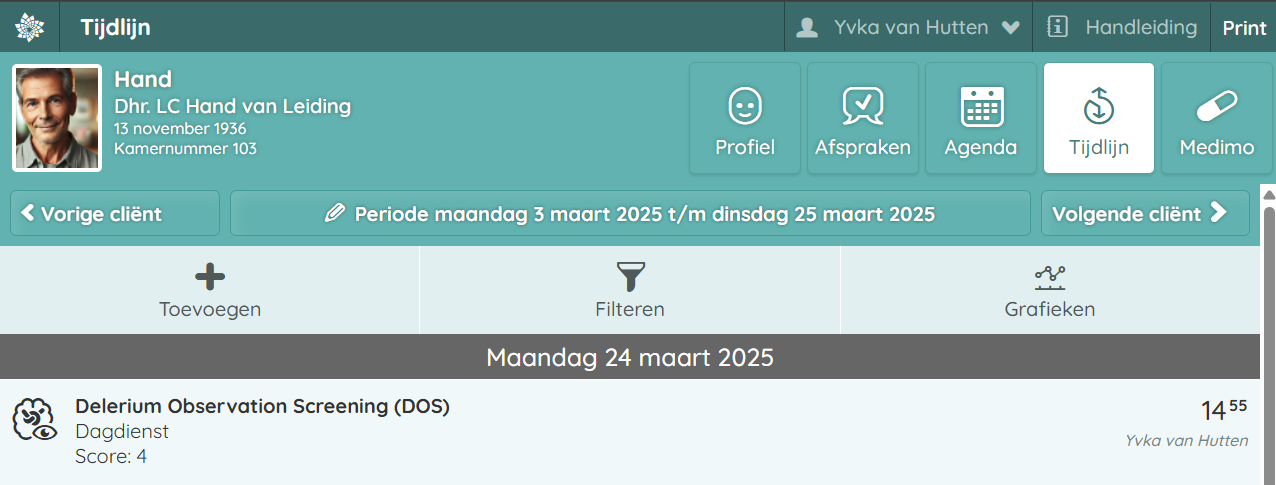Click the client profile photo
The height and width of the screenshot is (485, 1276).
57,118
